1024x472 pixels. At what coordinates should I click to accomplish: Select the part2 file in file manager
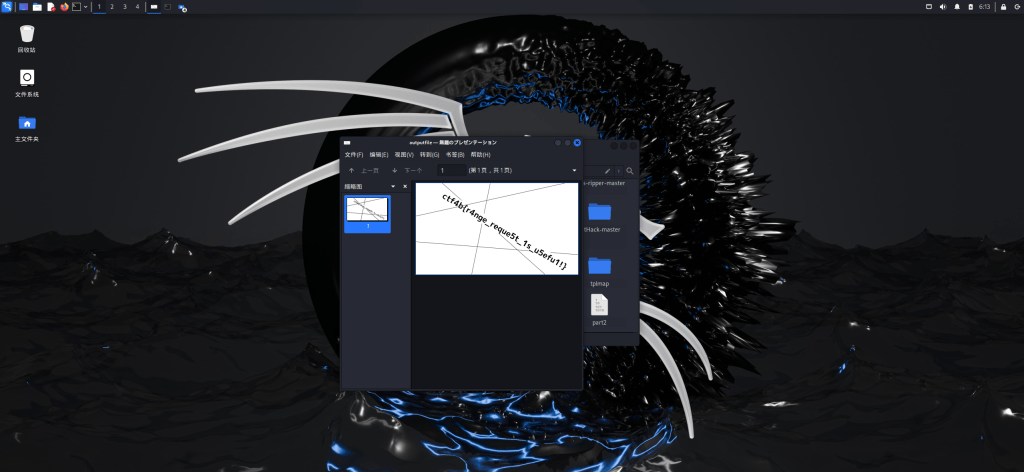click(x=600, y=310)
